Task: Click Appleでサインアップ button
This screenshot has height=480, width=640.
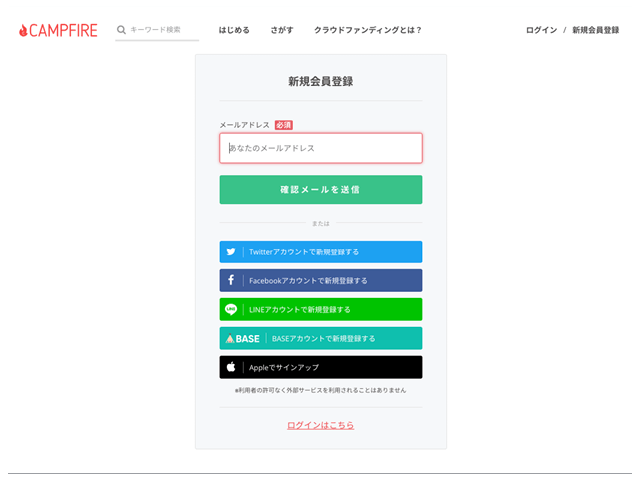Action: pyautogui.click(x=321, y=367)
